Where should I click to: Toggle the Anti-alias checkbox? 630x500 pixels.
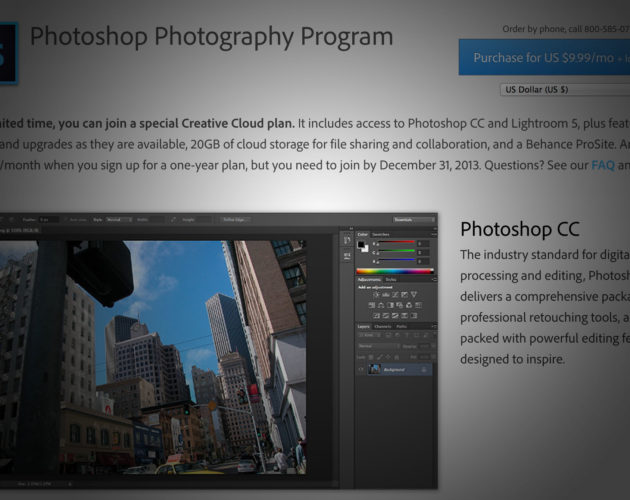point(65,219)
